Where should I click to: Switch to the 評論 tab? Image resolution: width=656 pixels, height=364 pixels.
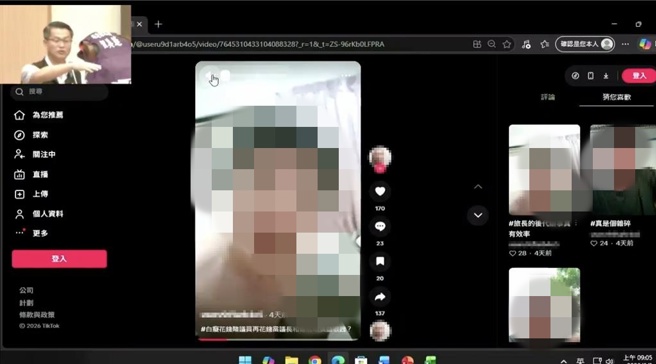(x=548, y=97)
